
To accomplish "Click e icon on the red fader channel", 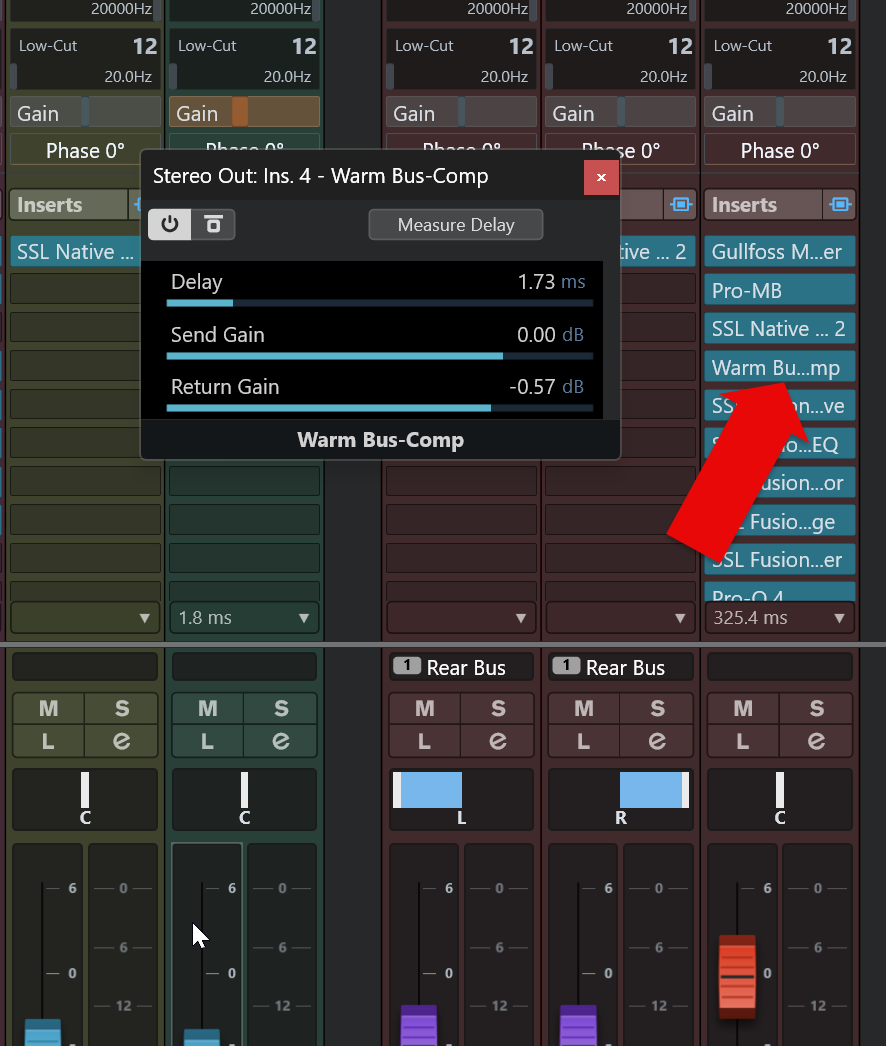I will (x=817, y=740).
